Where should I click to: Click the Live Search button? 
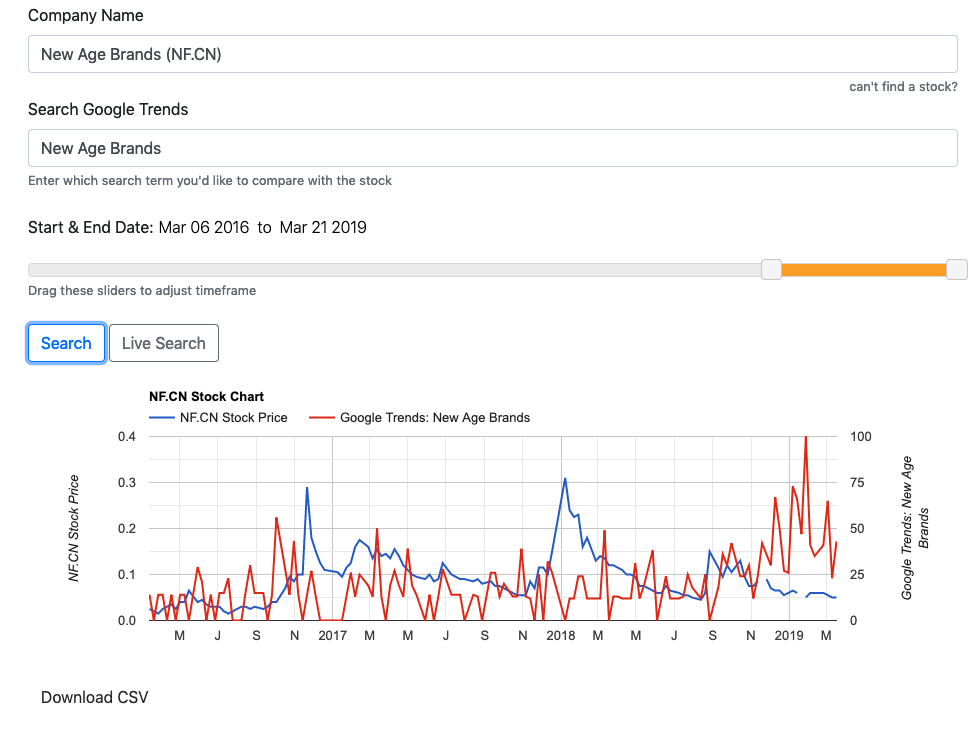tap(164, 343)
